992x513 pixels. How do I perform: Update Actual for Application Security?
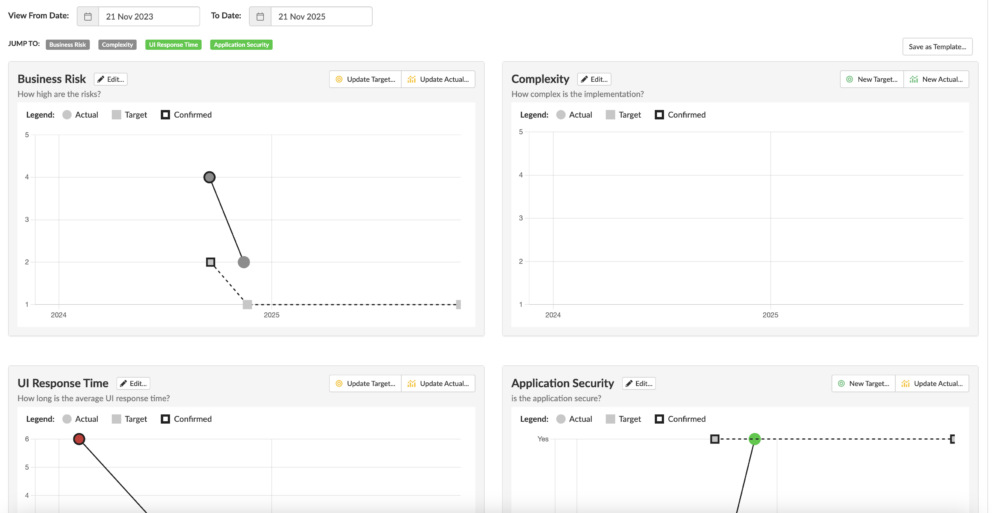[933, 383]
